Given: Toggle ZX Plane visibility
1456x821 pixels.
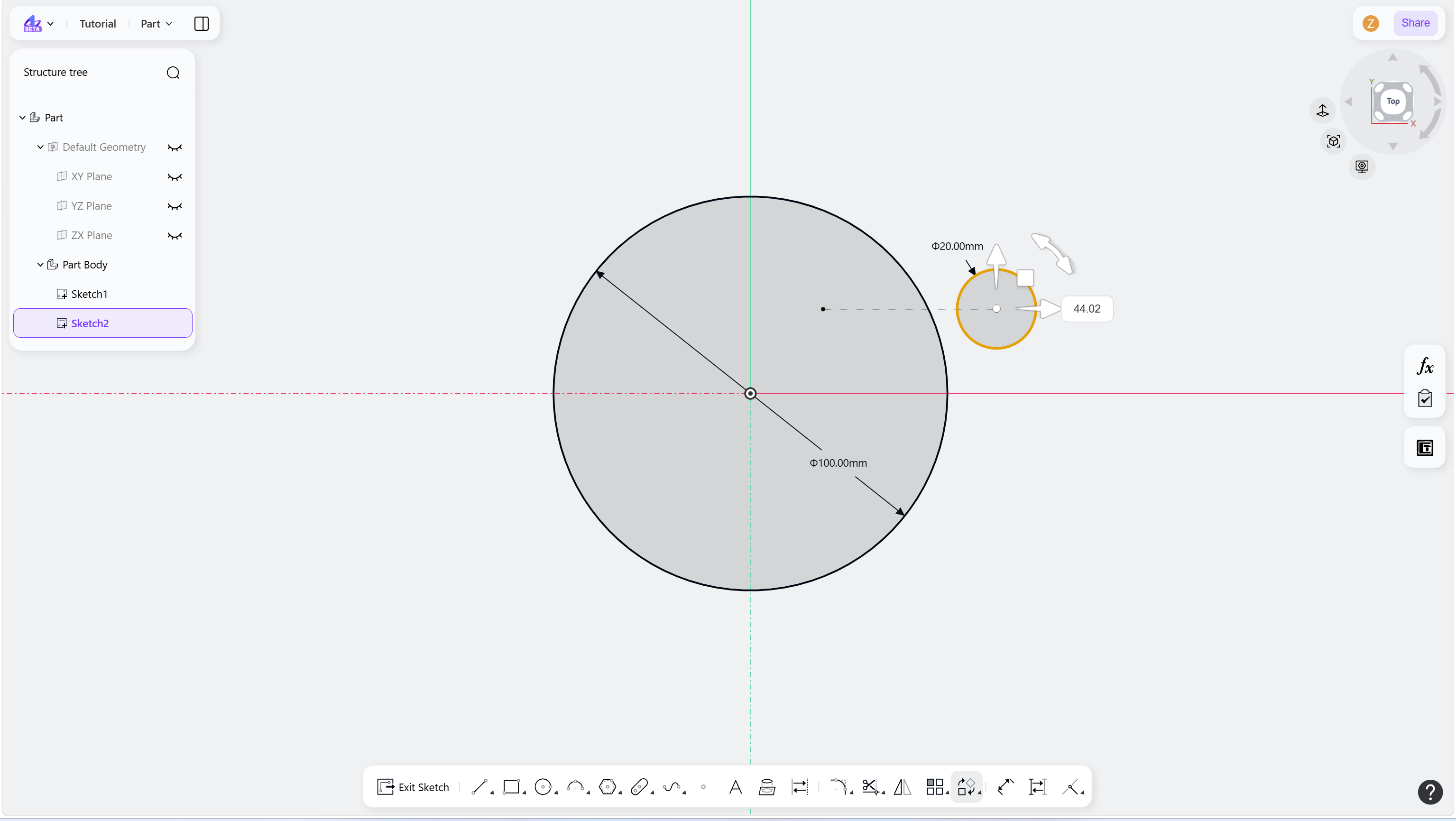Looking at the screenshot, I should point(175,235).
